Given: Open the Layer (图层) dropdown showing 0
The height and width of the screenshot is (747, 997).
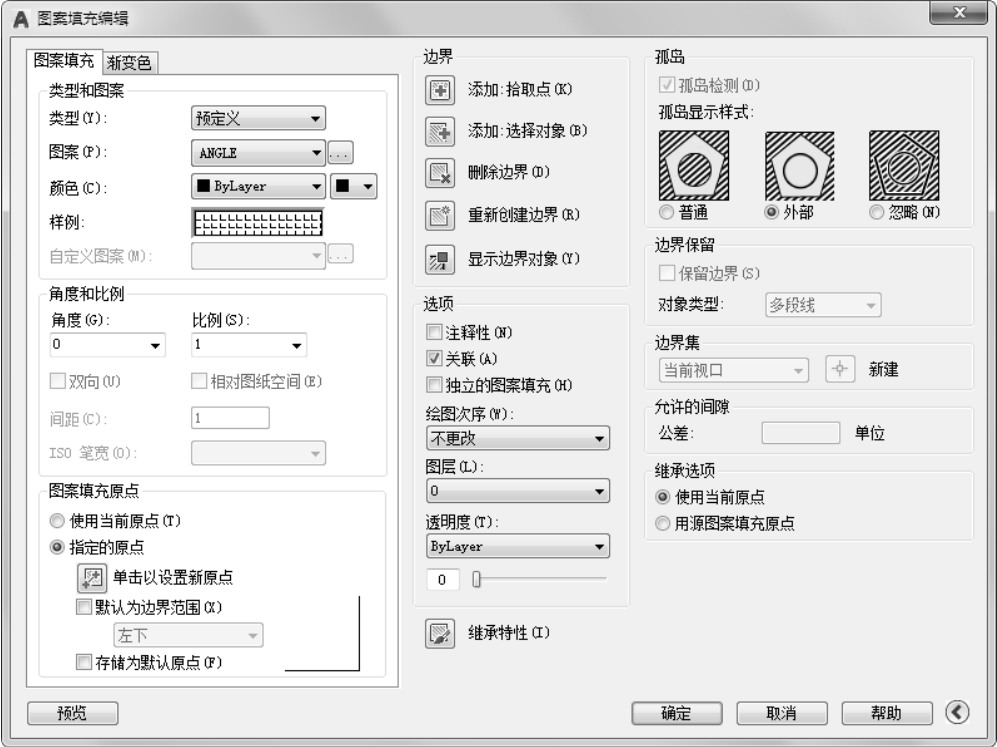Looking at the screenshot, I should tap(518, 491).
